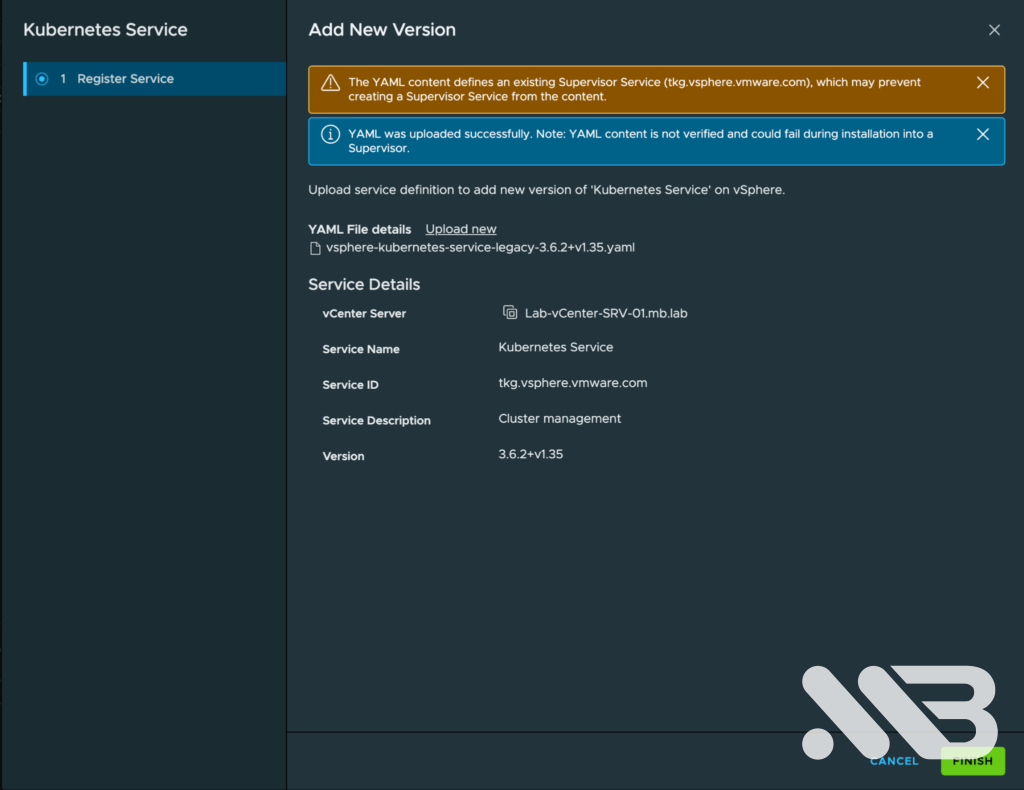Image resolution: width=1024 pixels, height=790 pixels.
Task: Click the Upload service definition instruction text
Action: pyautogui.click(x=547, y=190)
